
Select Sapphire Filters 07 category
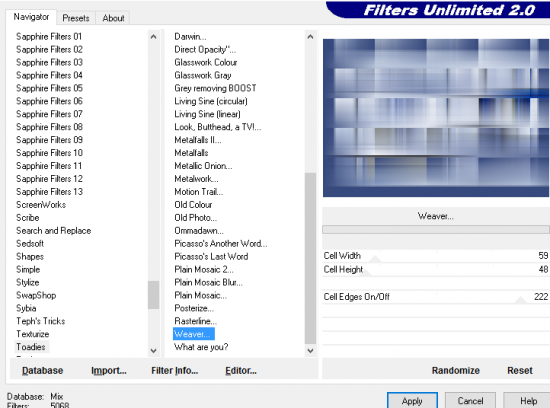click(49, 114)
